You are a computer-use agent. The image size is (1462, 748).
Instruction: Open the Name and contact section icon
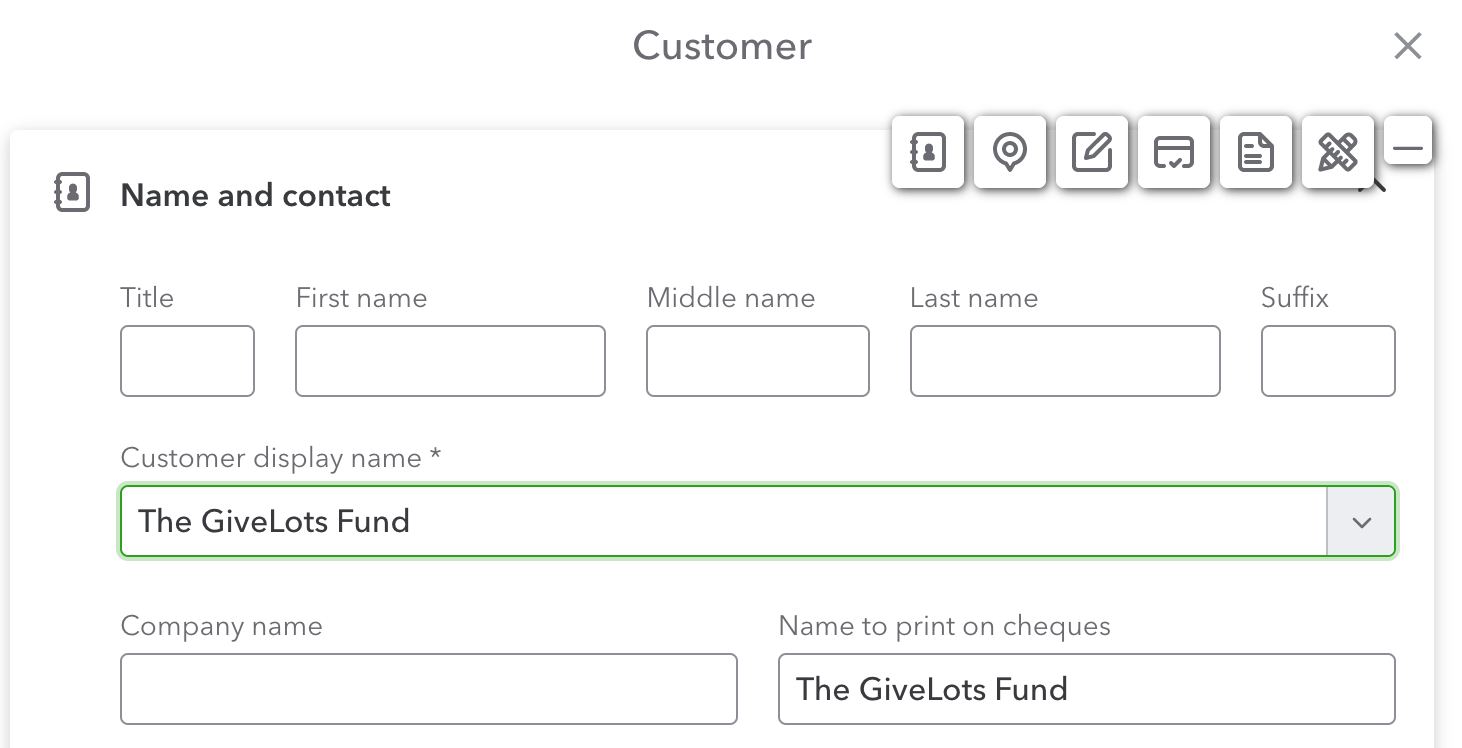pyautogui.click(x=928, y=152)
